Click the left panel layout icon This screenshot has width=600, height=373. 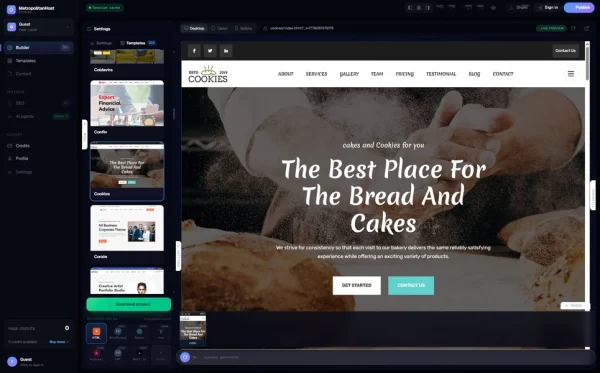pyautogui.click(x=410, y=8)
